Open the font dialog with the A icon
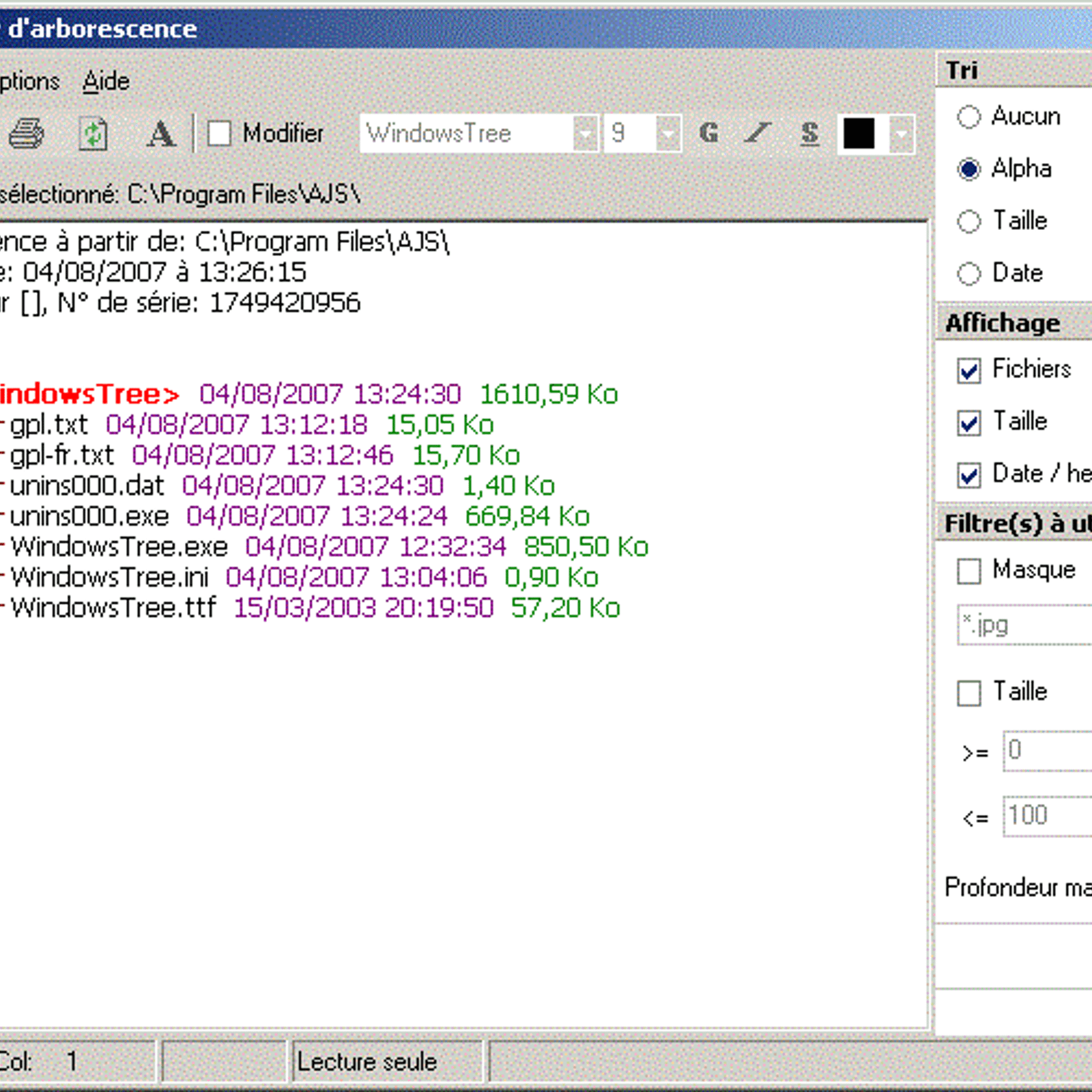Viewport: 1092px width, 1092px height. pos(161,133)
